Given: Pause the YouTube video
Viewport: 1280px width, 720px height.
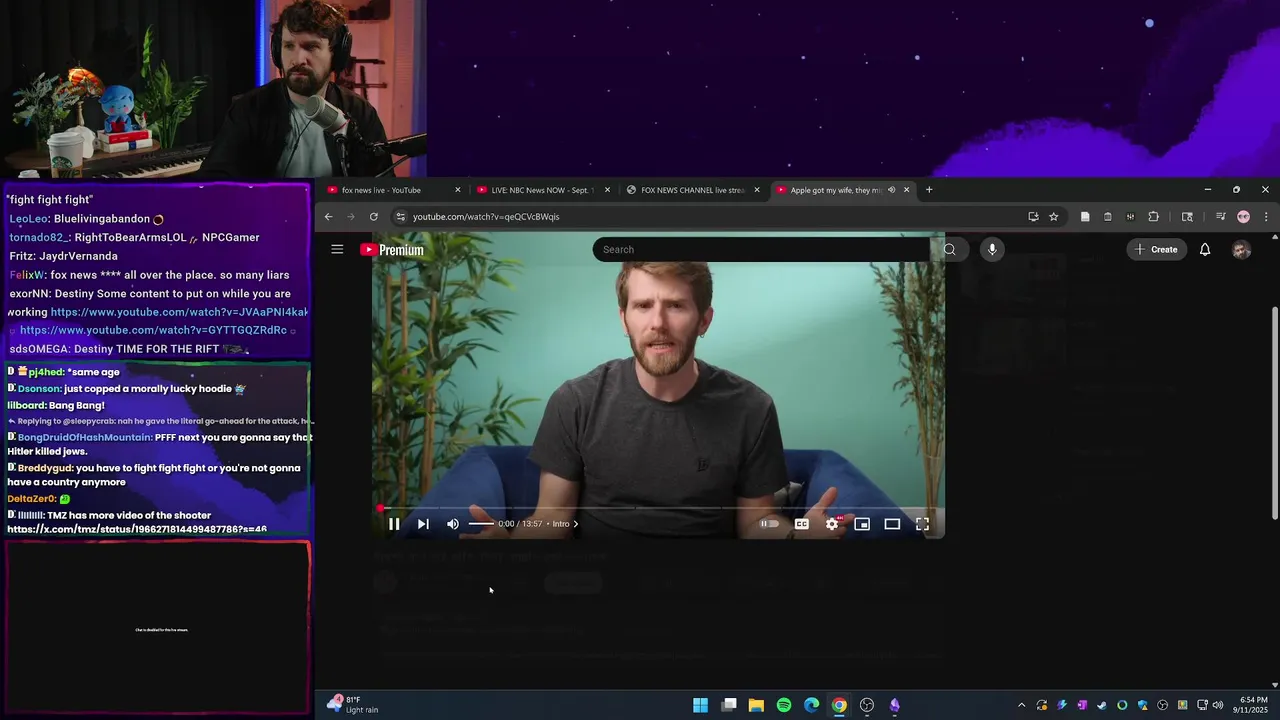Looking at the screenshot, I should tap(394, 524).
